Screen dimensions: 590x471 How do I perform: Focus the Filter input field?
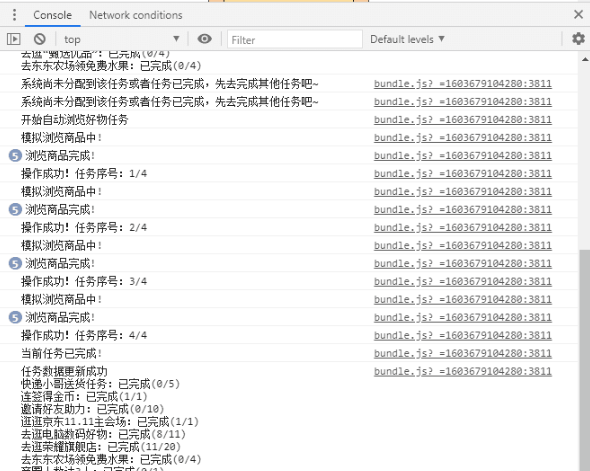[295, 40]
